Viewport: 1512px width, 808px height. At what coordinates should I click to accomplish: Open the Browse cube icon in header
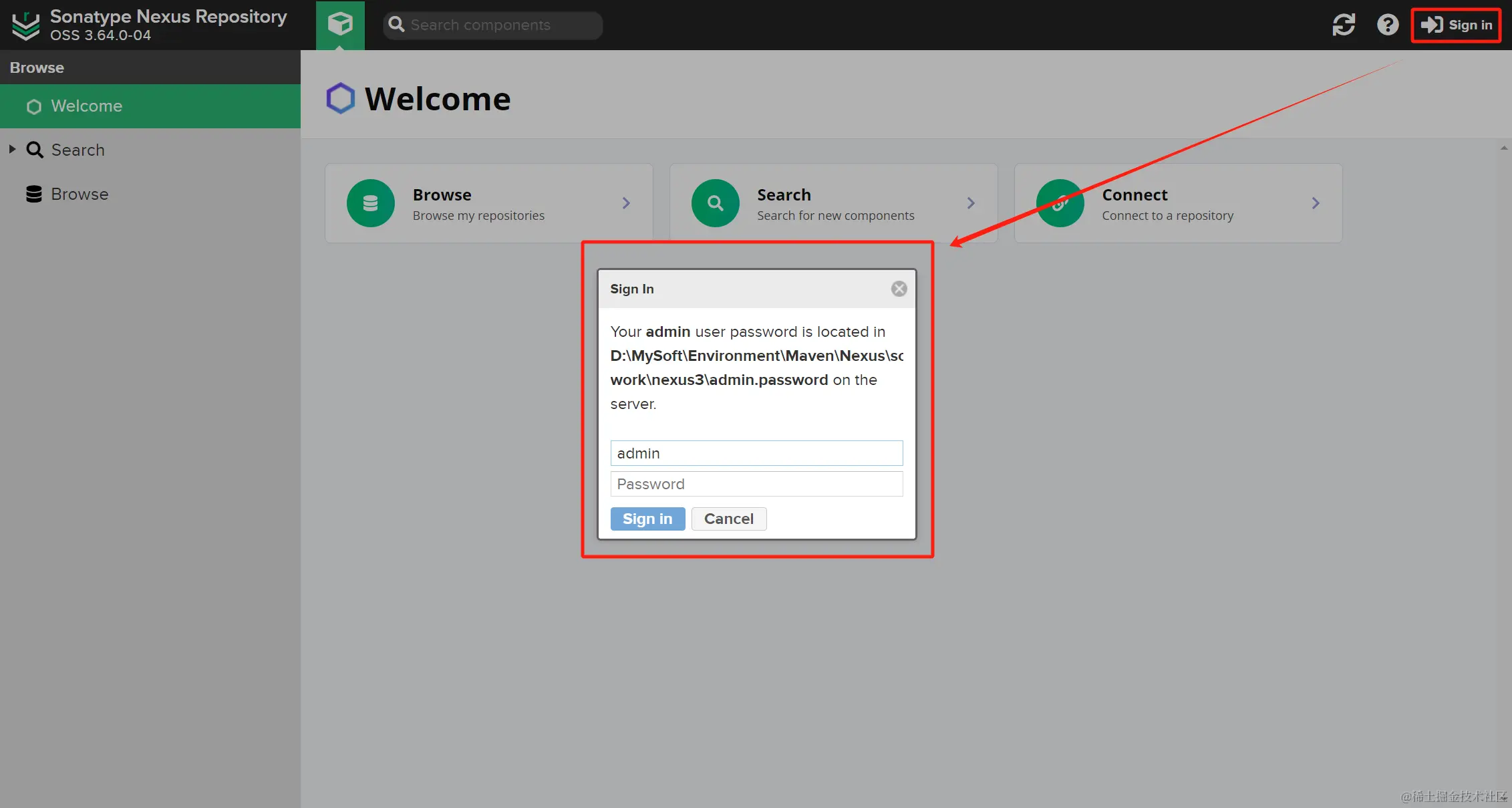[x=340, y=25]
